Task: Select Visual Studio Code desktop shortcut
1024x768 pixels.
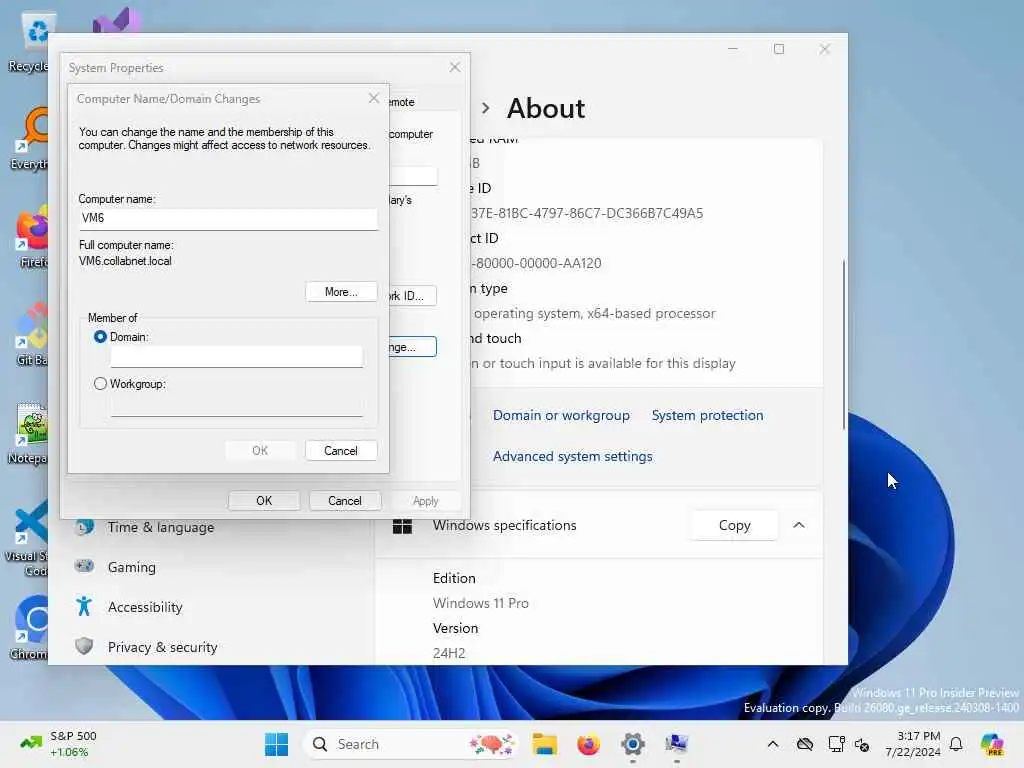Action: [x=27, y=538]
